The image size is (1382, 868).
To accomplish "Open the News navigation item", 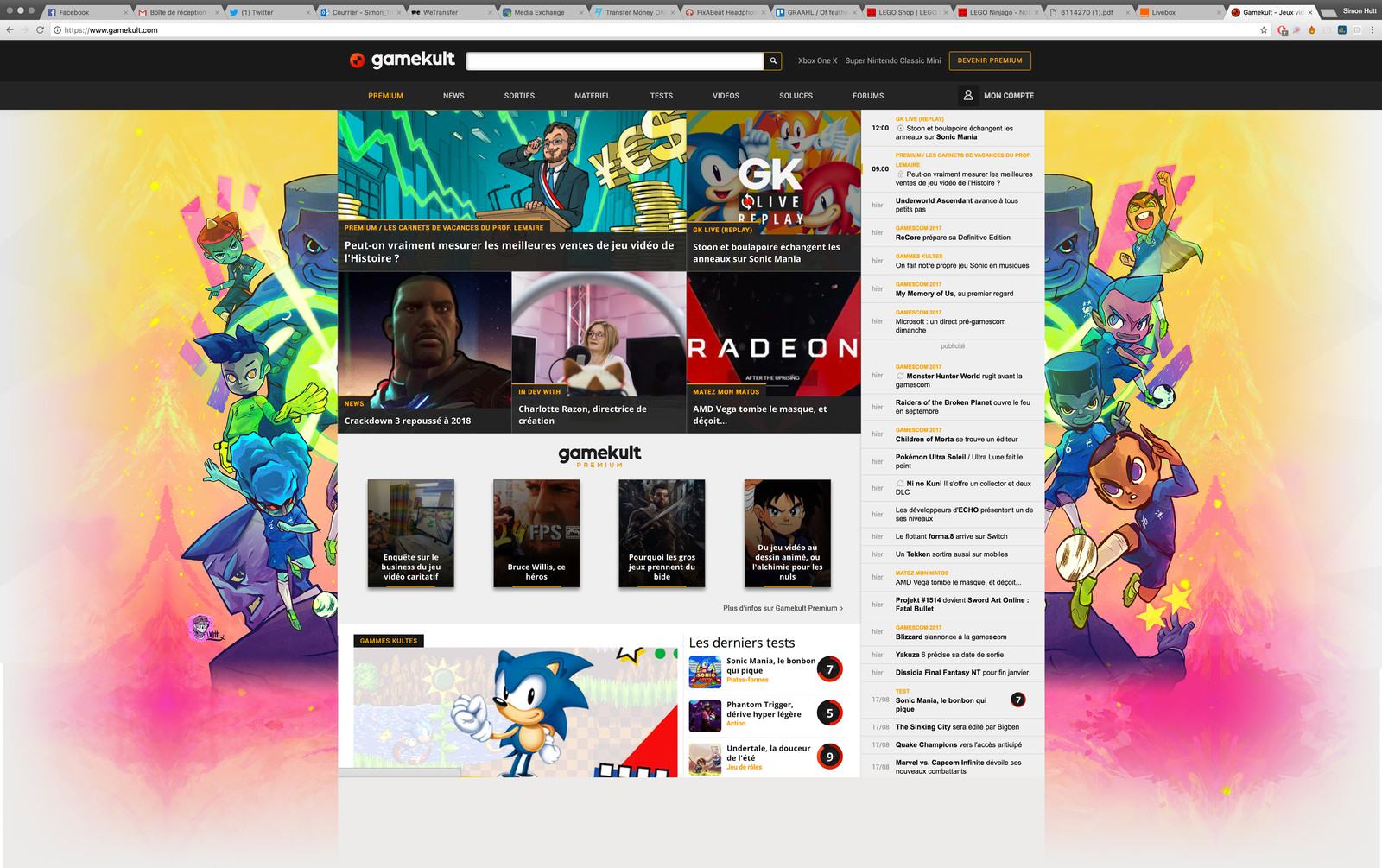I will [x=453, y=96].
